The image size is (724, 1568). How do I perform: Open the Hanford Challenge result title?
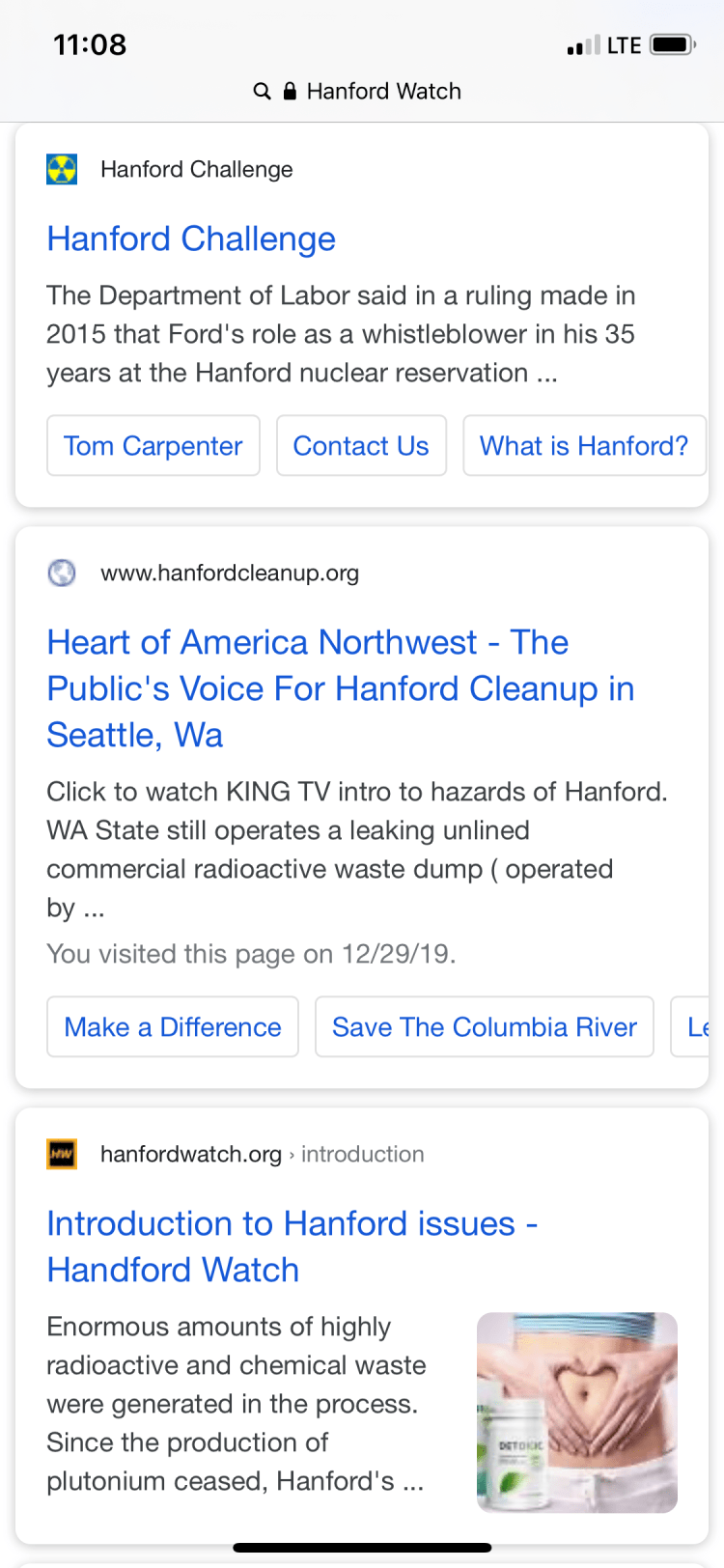191,238
